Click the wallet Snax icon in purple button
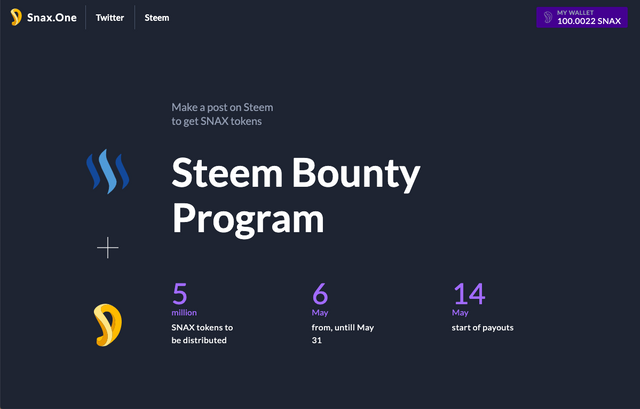640x409 pixels. pyautogui.click(x=548, y=17)
